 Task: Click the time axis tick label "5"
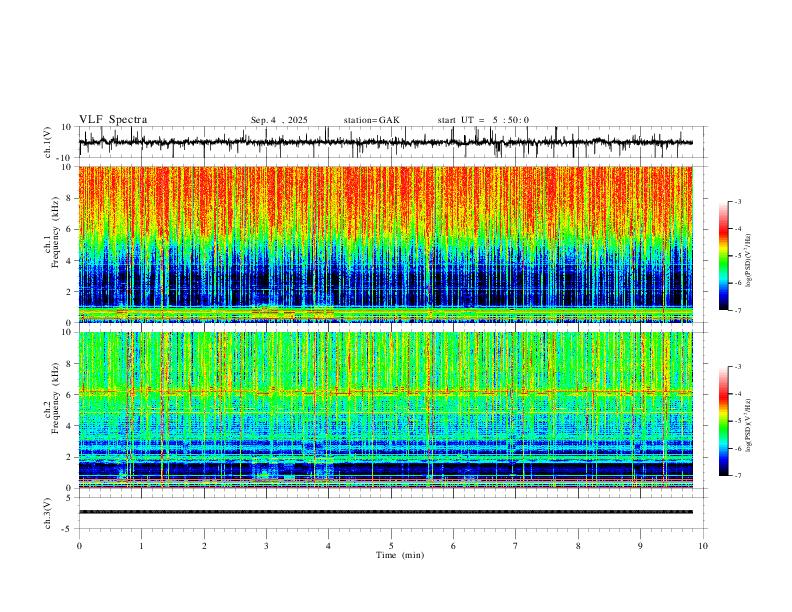pos(391,546)
